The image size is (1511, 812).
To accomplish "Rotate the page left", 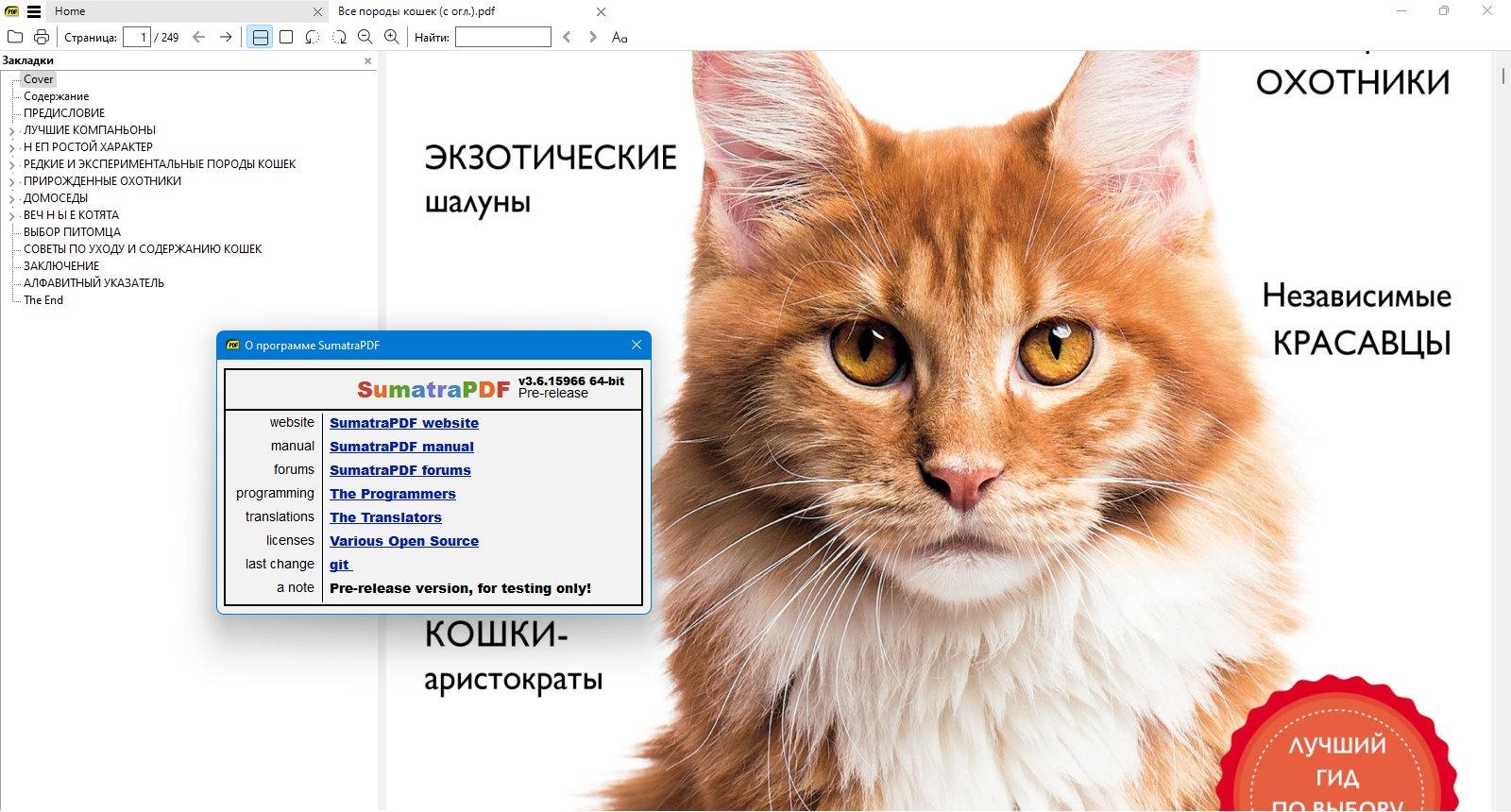I will tap(313, 37).
